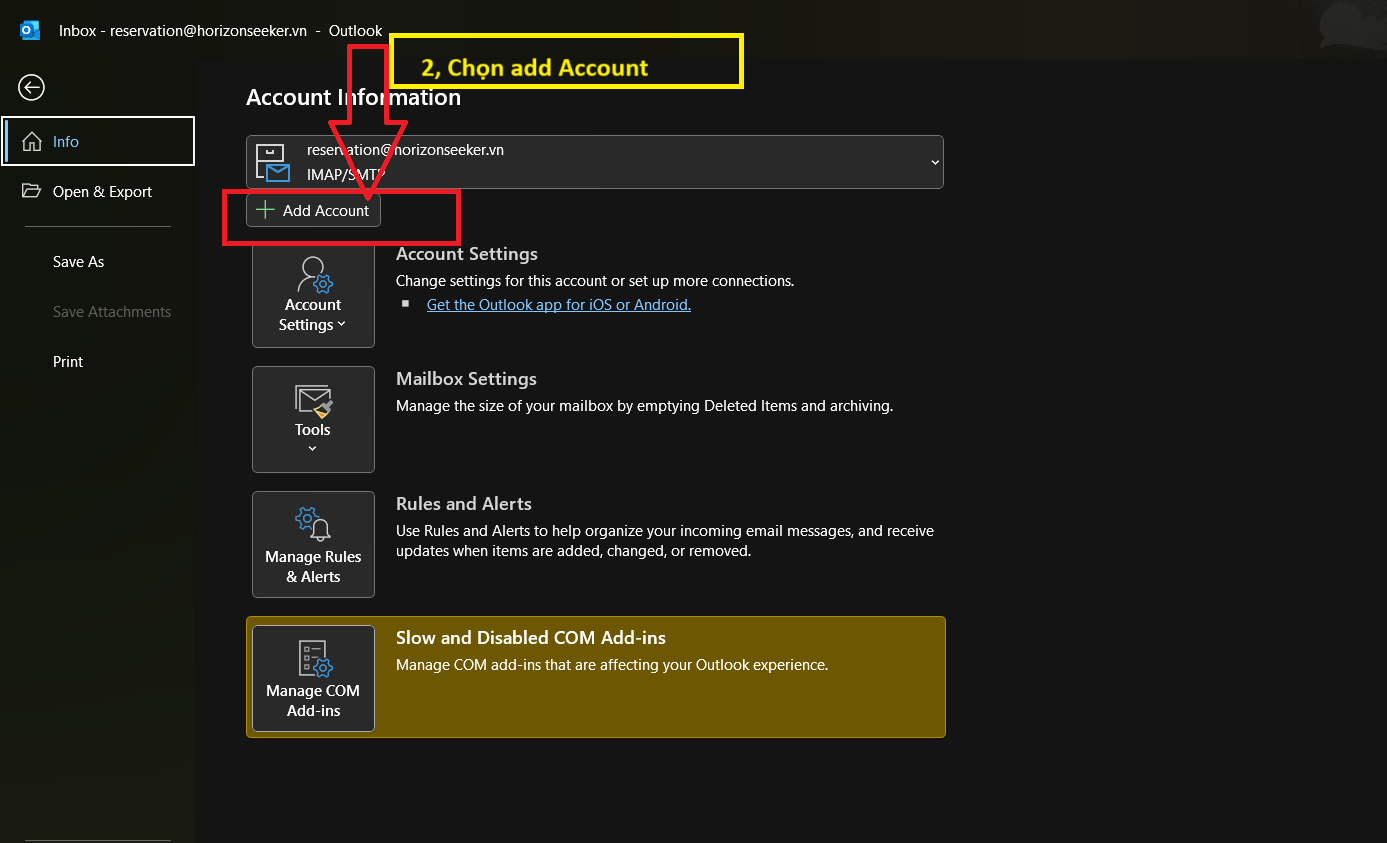This screenshot has height=843, width=1387.
Task: Click the Add Account button
Action: 313,210
